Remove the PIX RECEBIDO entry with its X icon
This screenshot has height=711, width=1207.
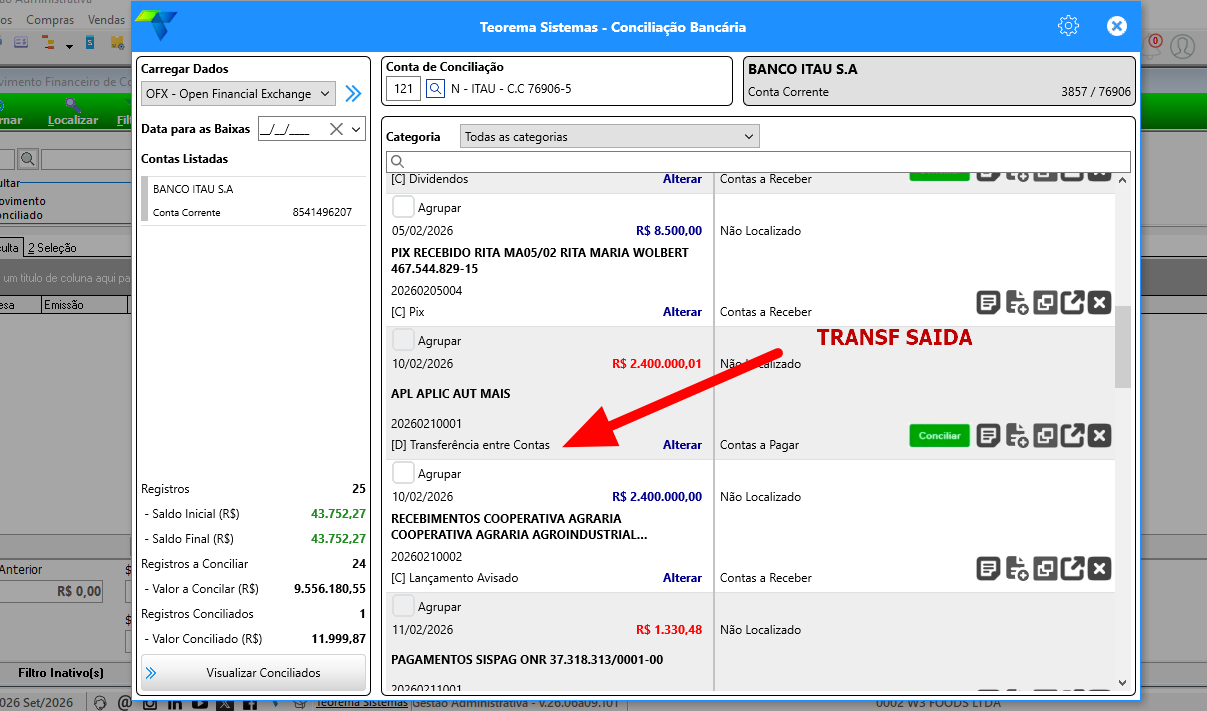coord(1100,303)
